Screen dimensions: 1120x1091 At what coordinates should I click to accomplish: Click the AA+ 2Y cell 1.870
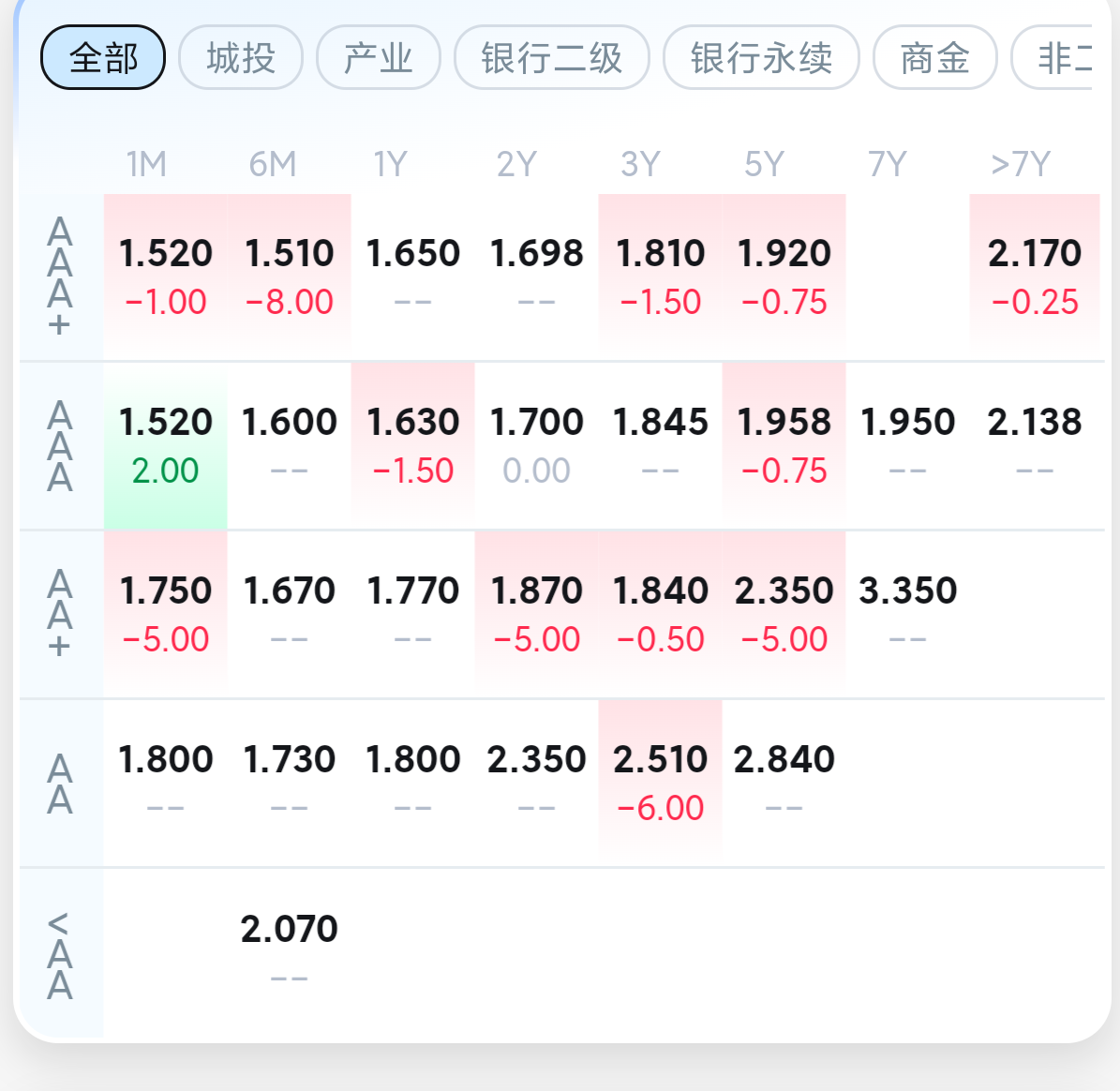tap(537, 615)
